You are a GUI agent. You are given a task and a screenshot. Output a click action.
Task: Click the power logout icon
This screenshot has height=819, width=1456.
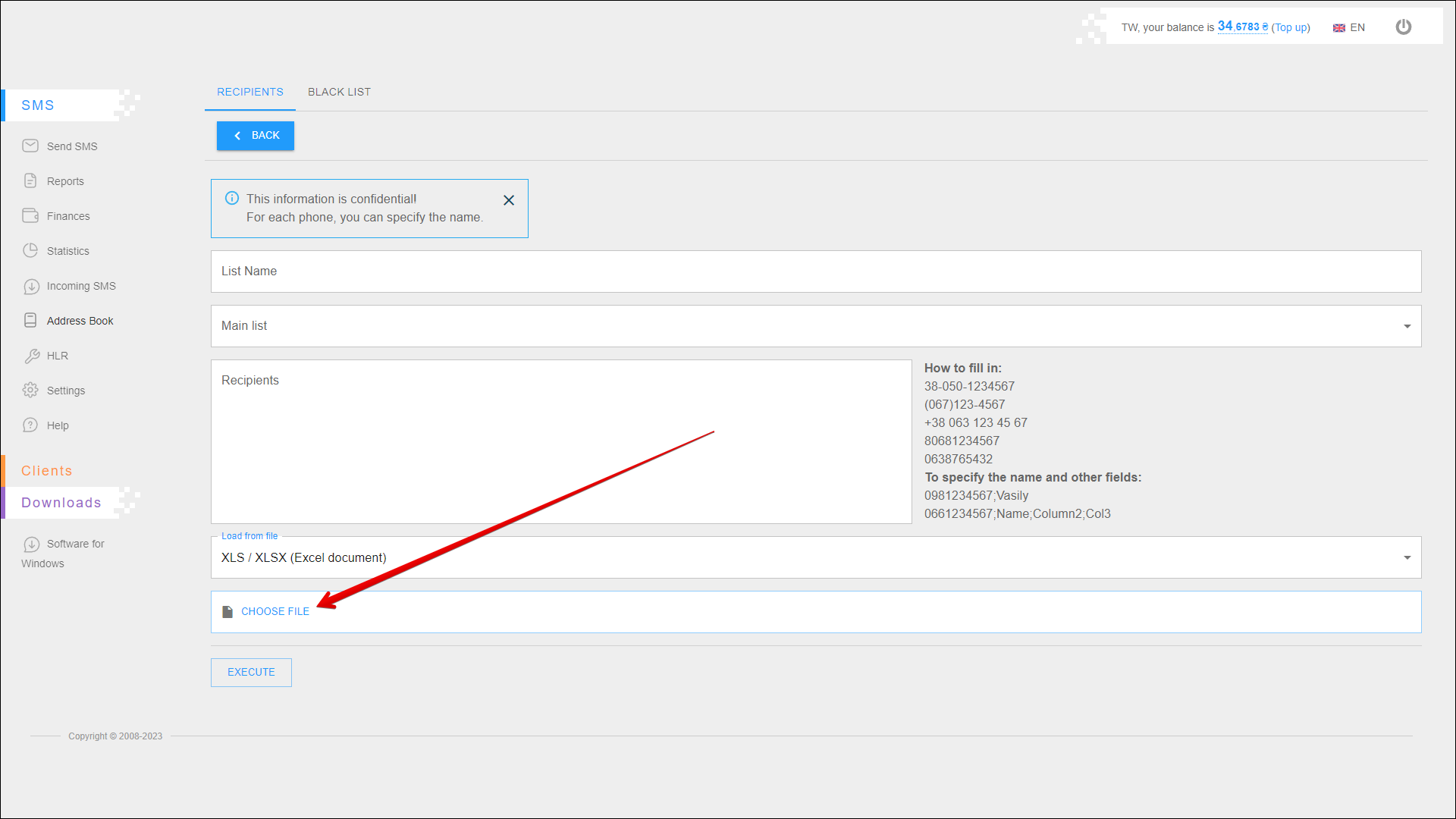[x=1404, y=27]
